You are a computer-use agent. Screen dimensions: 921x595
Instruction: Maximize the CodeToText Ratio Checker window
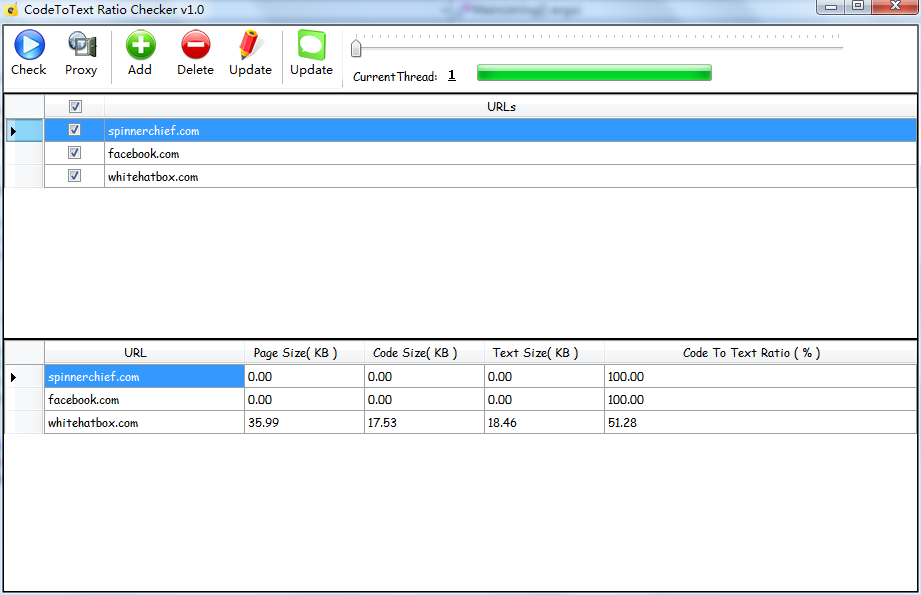click(858, 7)
